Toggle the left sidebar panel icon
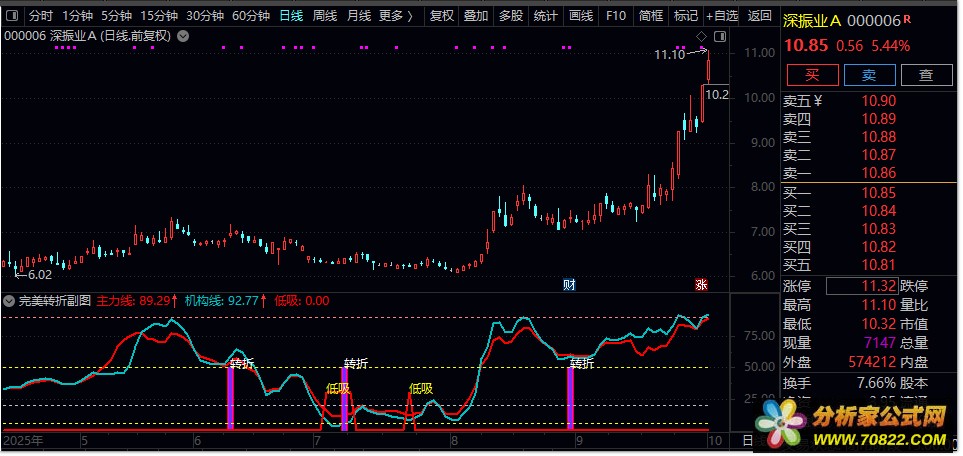 [12, 16]
